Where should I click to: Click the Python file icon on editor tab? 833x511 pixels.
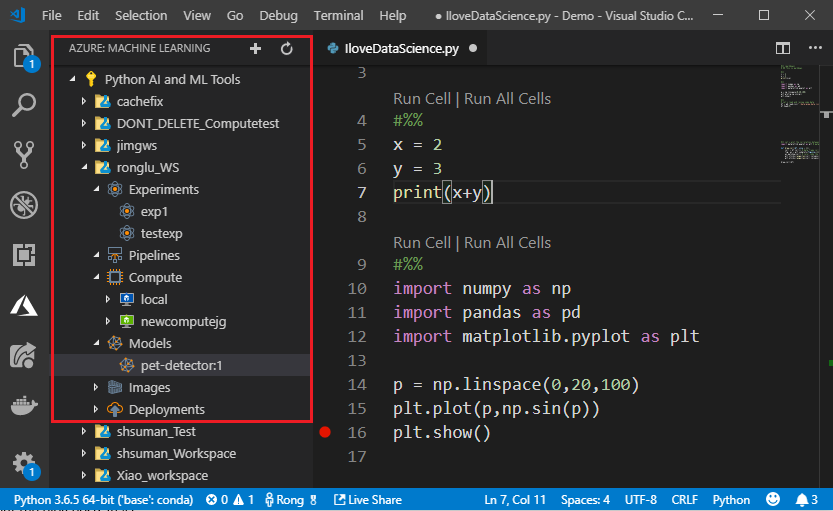pos(333,48)
